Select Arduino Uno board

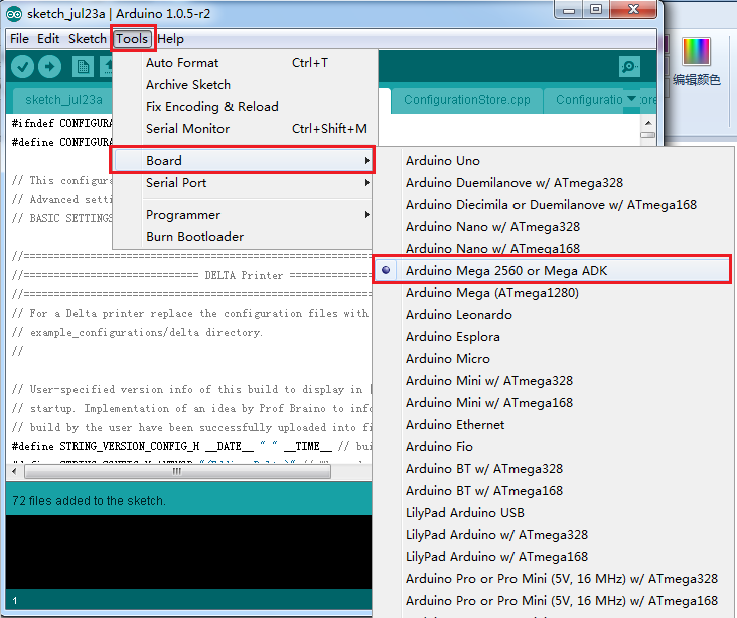click(x=552, y=161)
